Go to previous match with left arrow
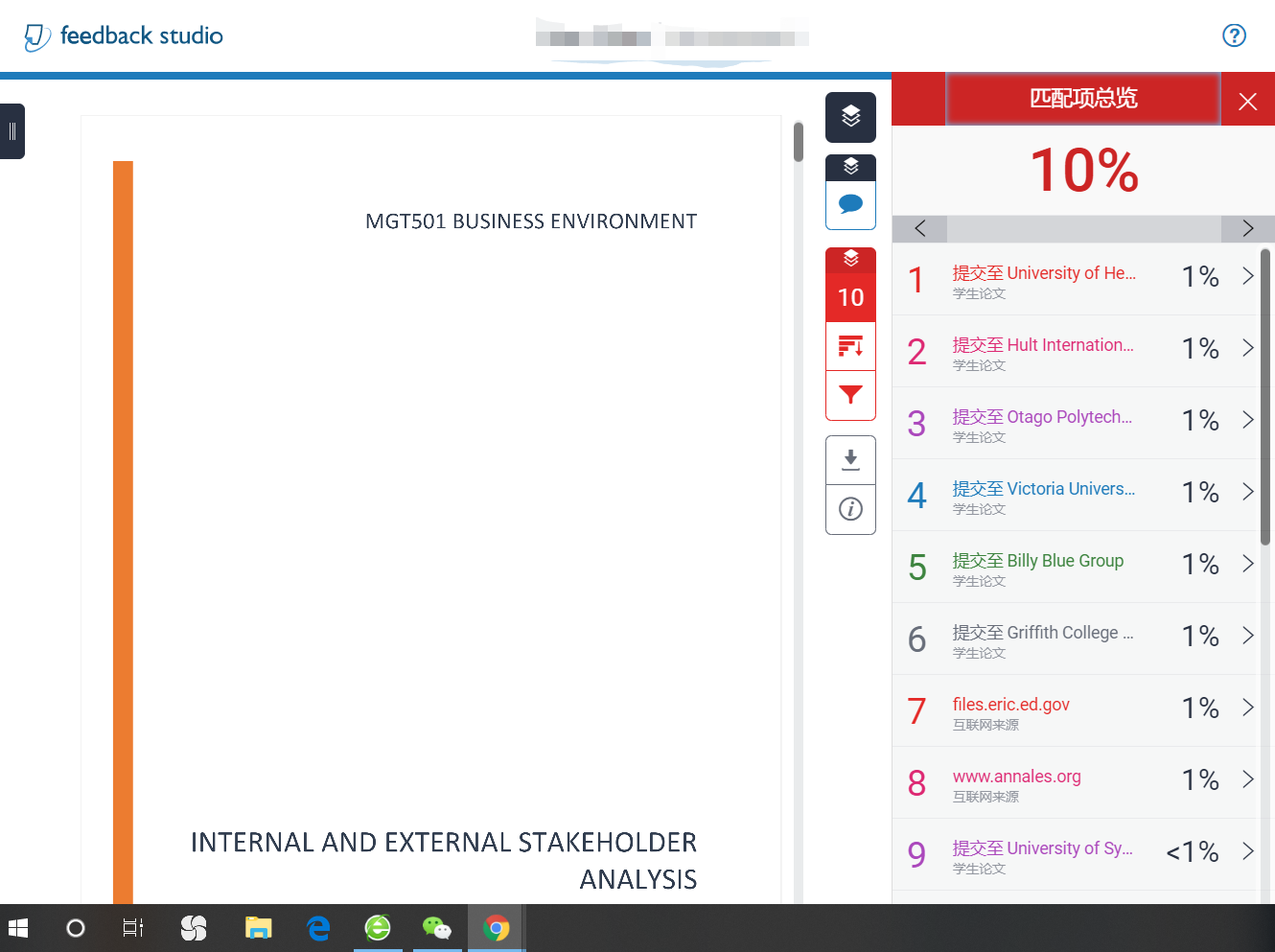1275x952 pixels. tap(919, 228)
